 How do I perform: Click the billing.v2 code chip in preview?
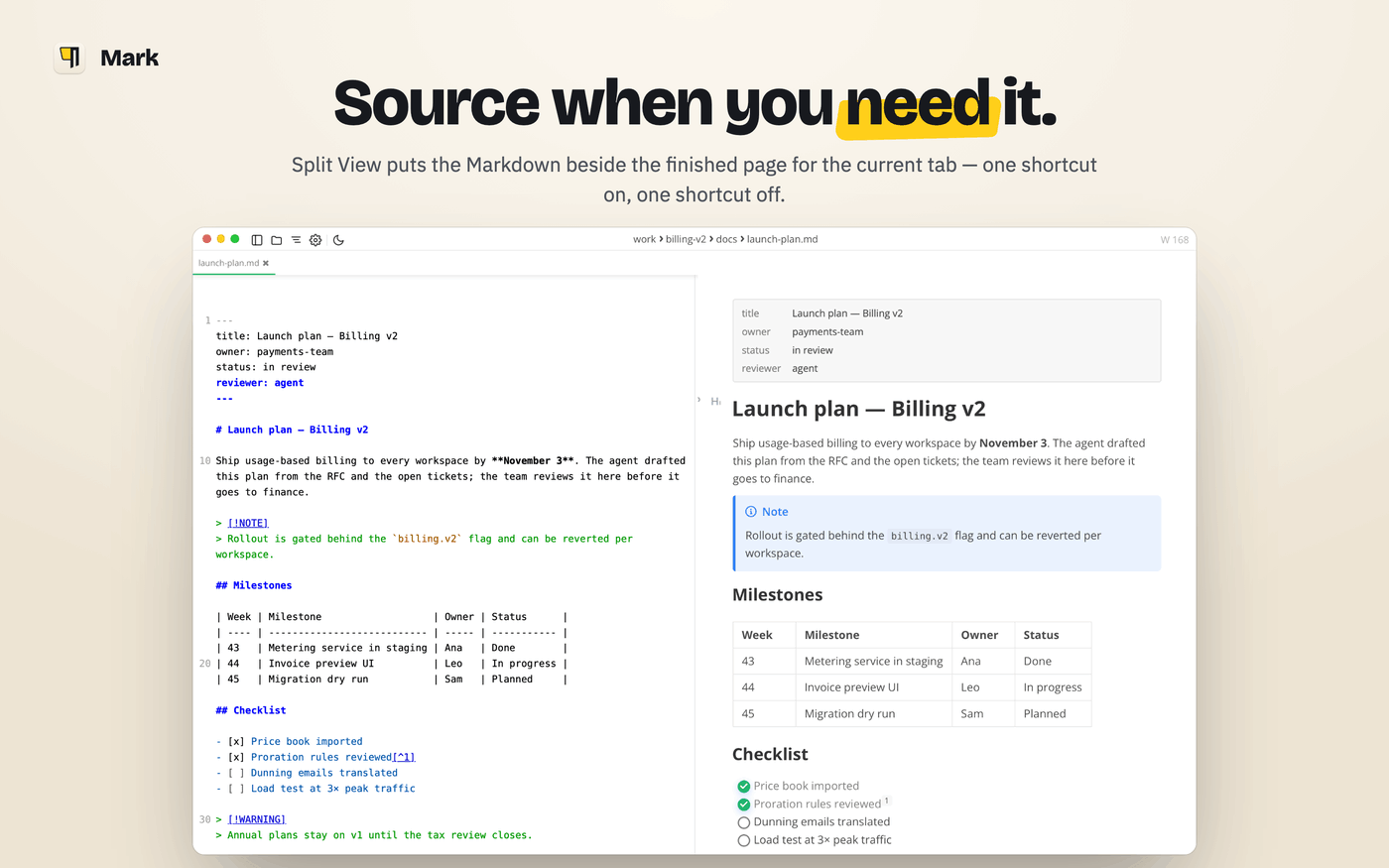point(919,536)
